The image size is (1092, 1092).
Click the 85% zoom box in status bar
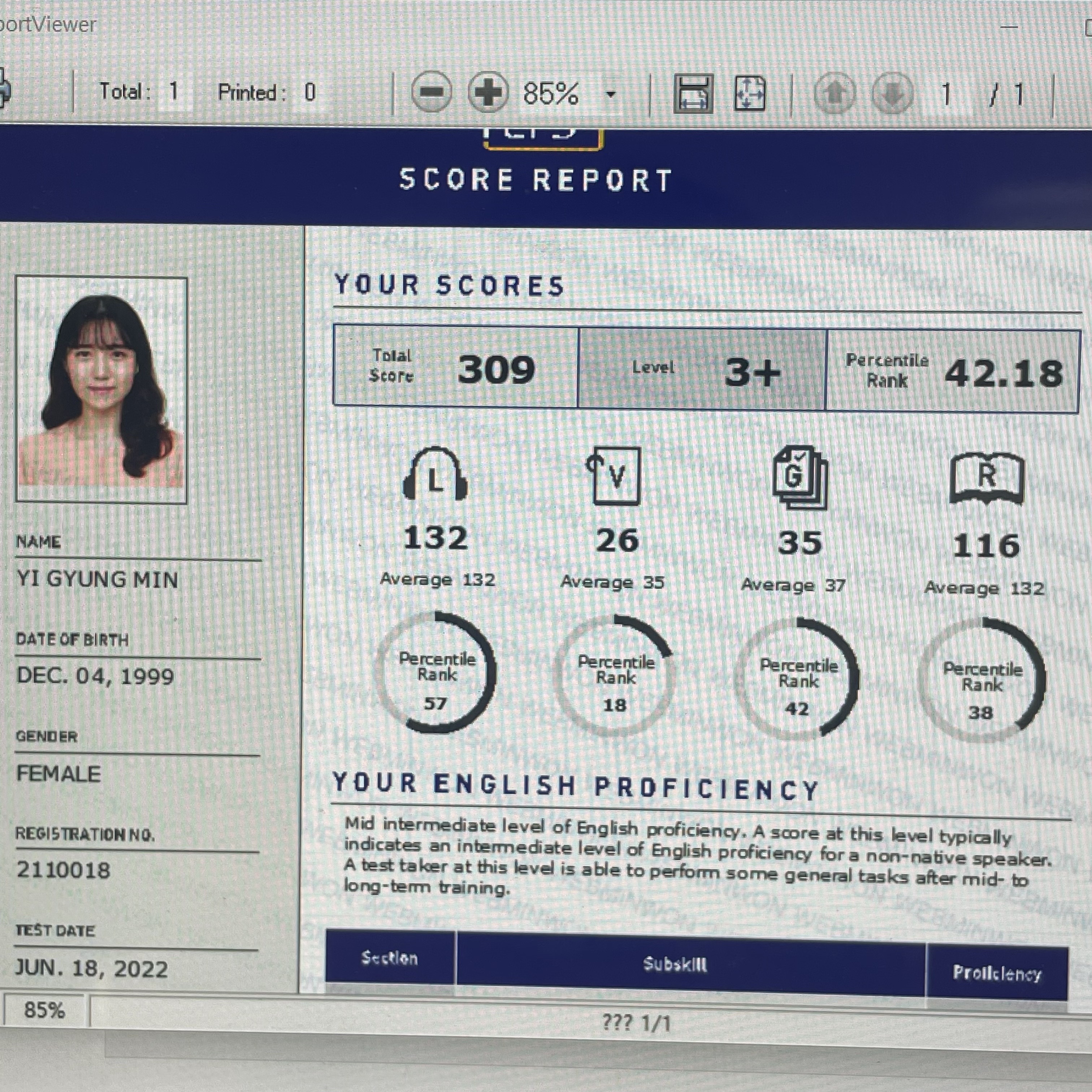(x=44, y=1009)
